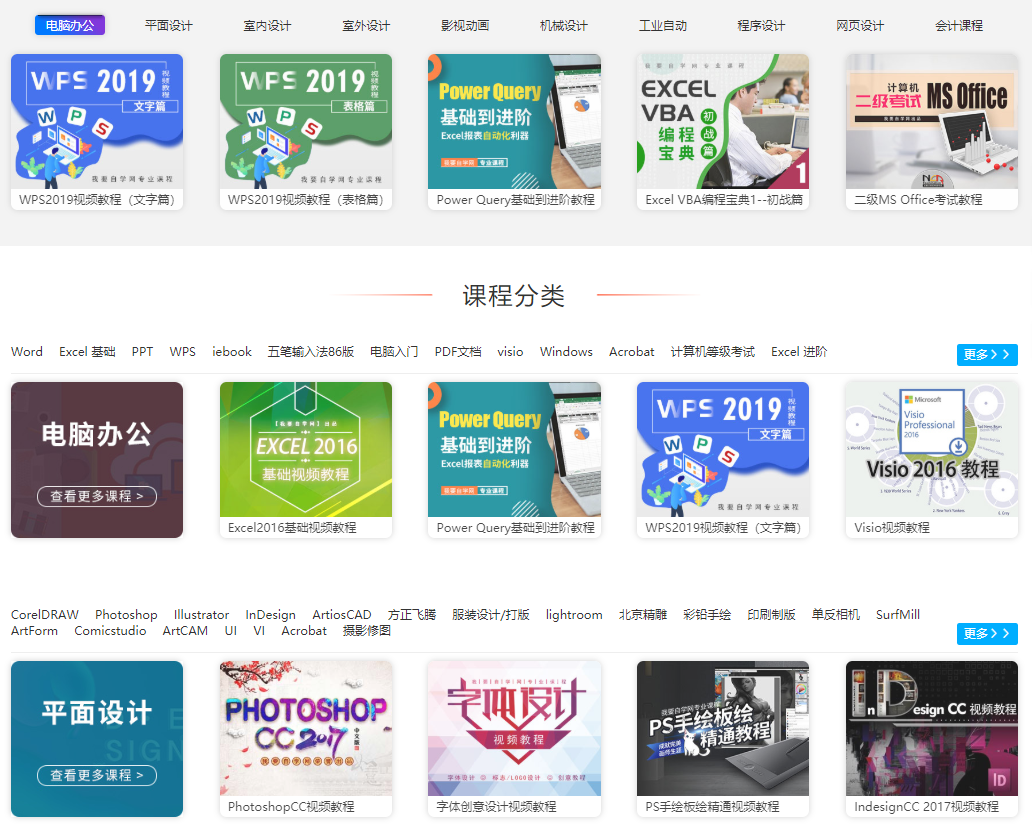Switch to the 平面设计 tab

click(x=168, y=26)
